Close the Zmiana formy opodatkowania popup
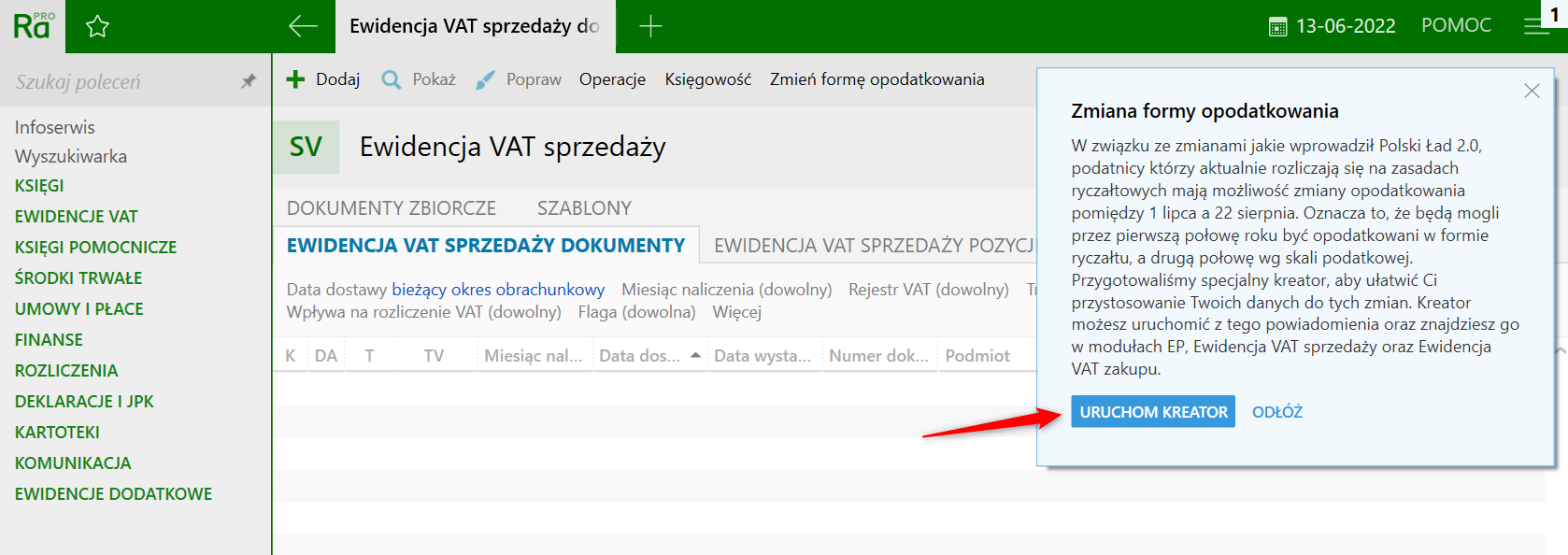This screenshot has width=1568, height=555. [x=1532, y=91]
